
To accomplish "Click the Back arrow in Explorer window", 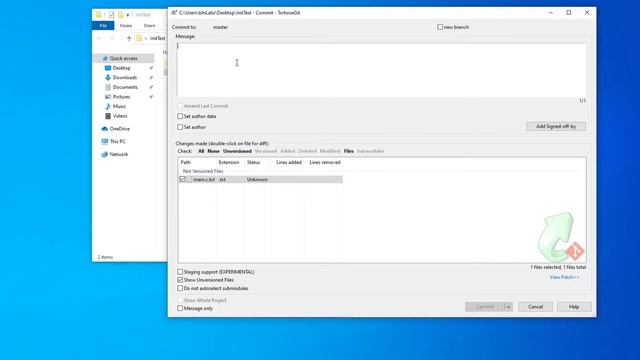I will tap(100, 38).
